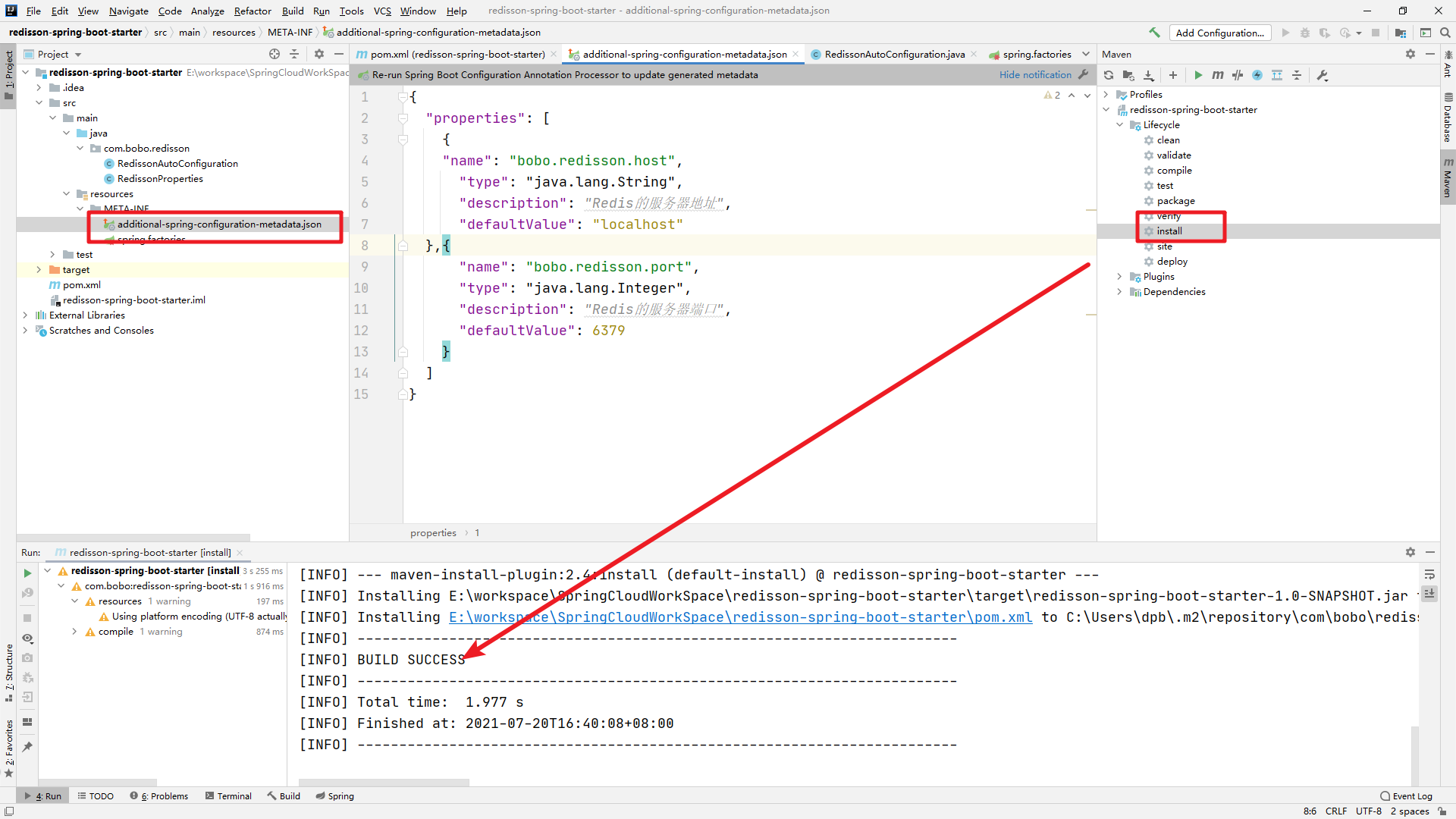
Task: Click Generate Sources and Update Folders icon
Action: tap(1128, 75)
